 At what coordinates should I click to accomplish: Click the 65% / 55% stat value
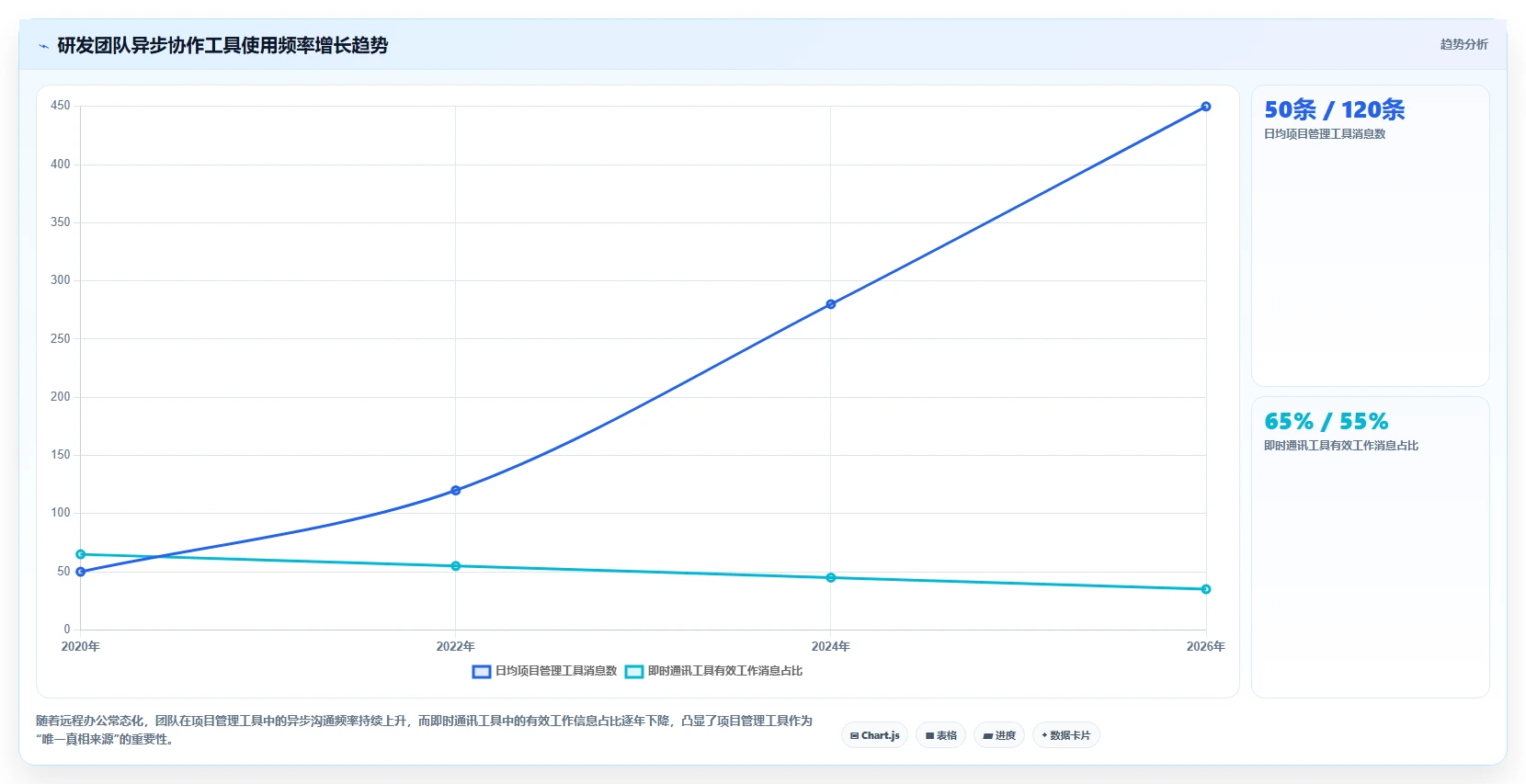(x=1327, y=422)
